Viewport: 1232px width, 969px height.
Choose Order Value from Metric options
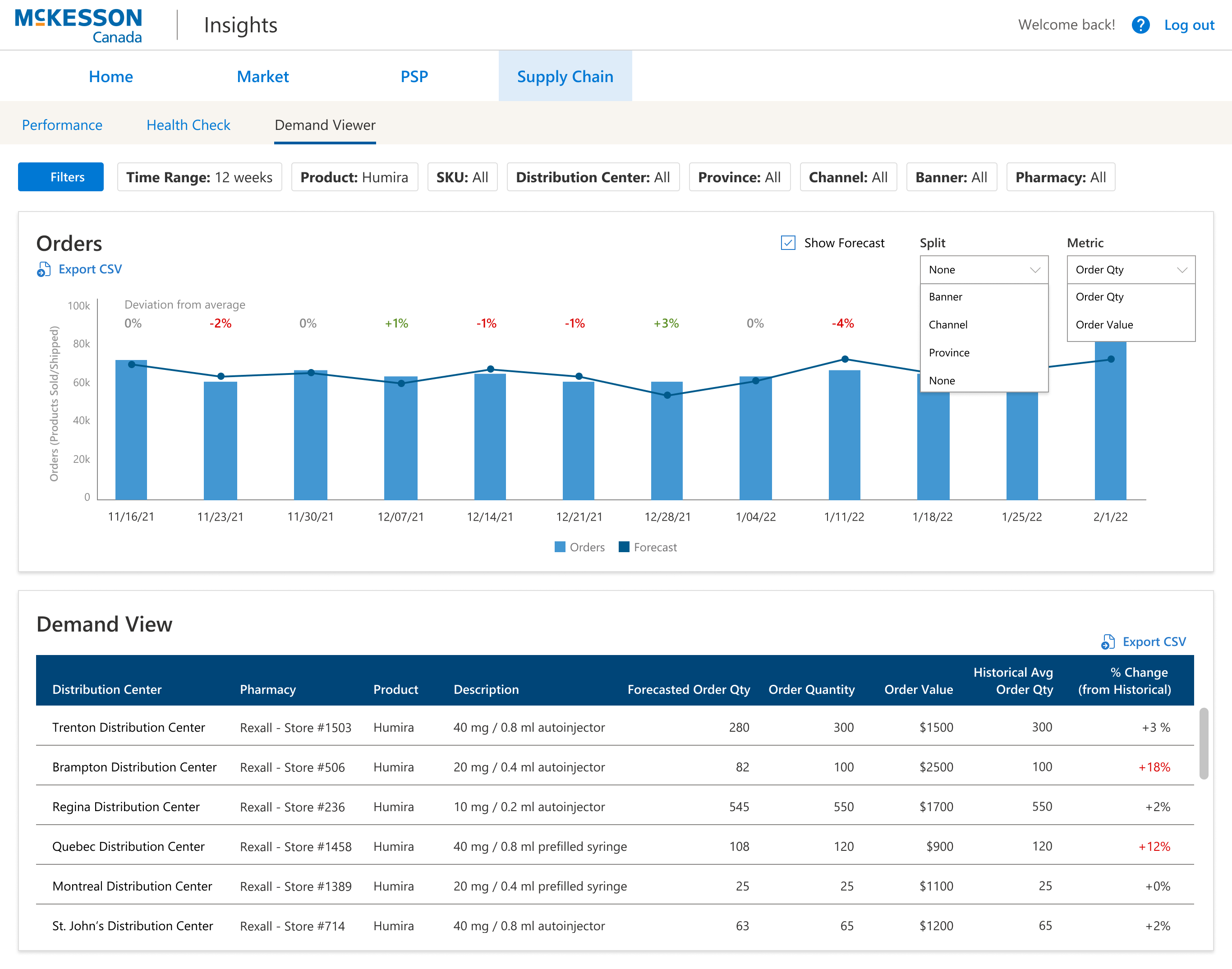[1104, 324]
